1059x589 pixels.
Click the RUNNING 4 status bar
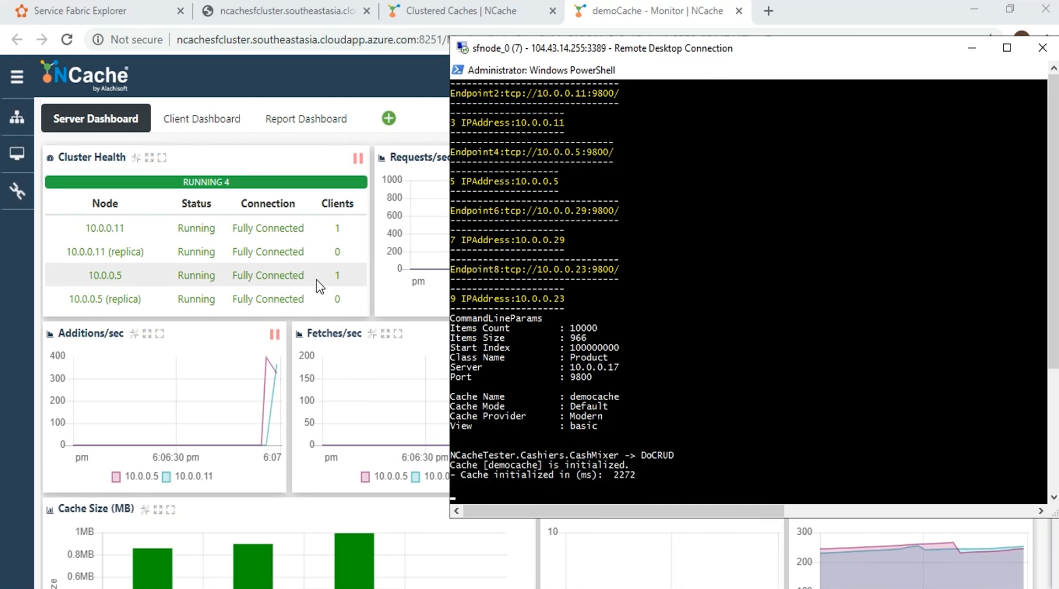206,182
